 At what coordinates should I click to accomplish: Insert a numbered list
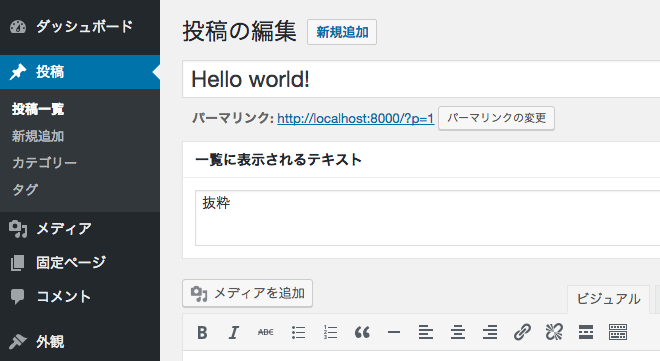coord(330,332)
